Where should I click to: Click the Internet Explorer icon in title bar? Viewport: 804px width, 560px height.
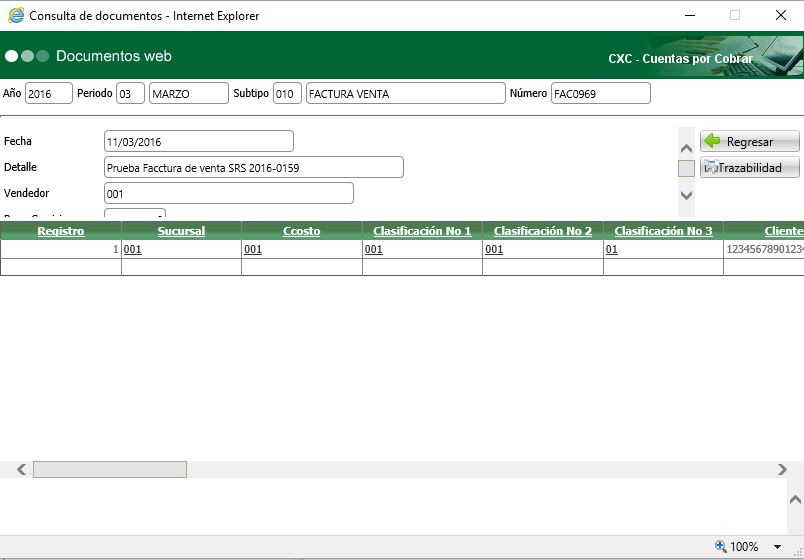[x=16, y=16]
